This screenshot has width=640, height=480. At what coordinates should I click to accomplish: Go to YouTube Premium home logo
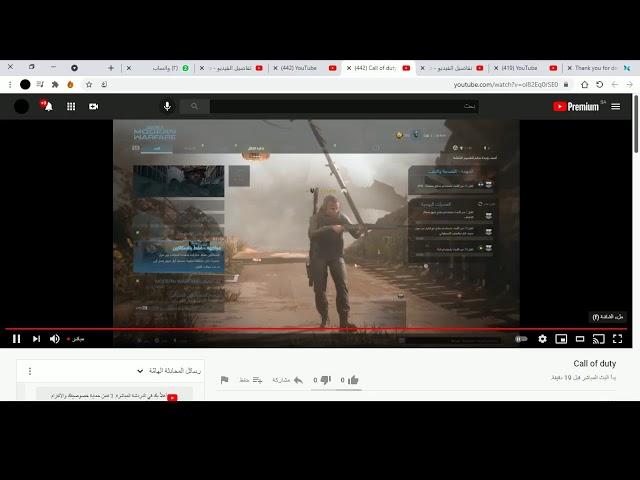pos(576,107)
